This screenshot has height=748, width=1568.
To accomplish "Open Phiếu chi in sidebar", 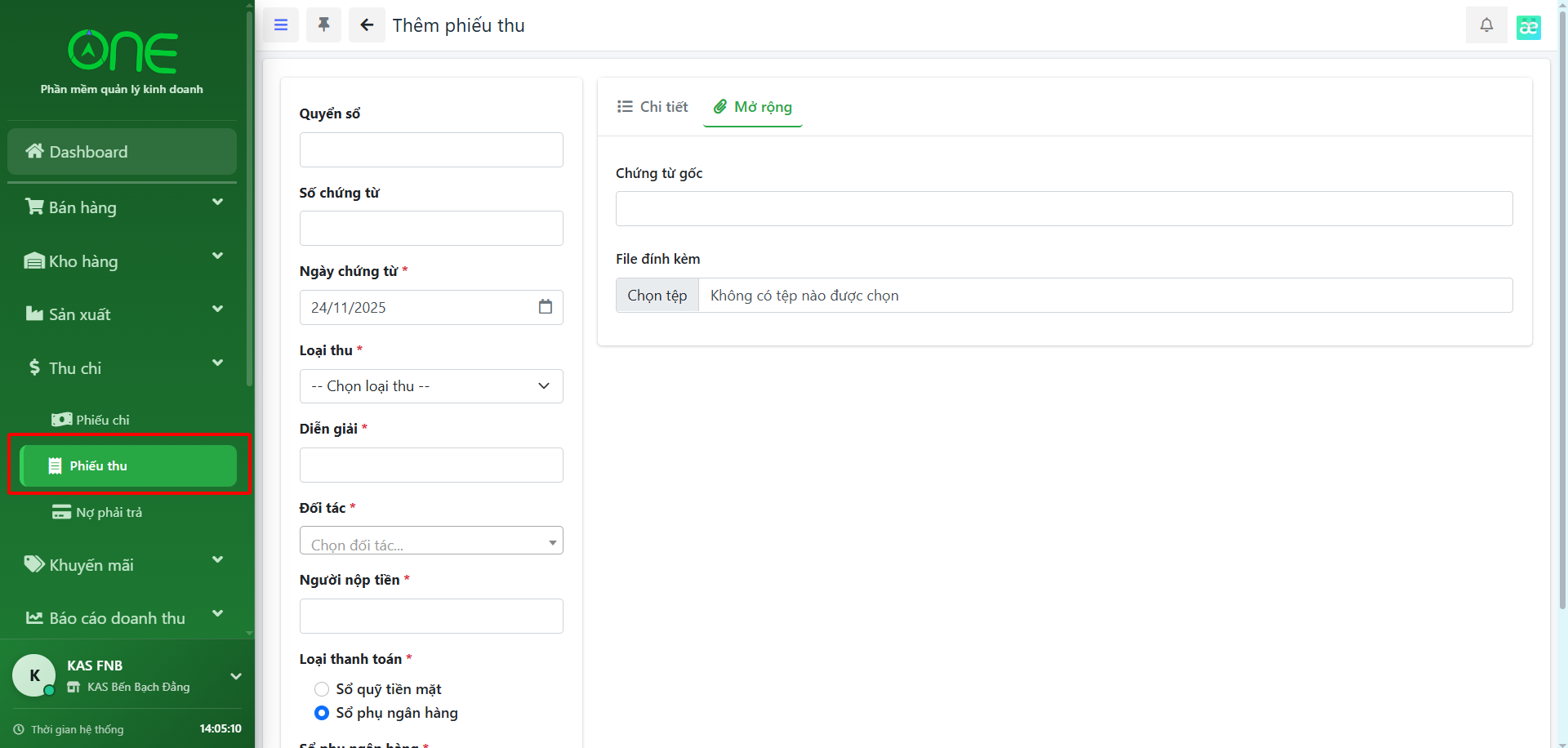I will [102, 420].
